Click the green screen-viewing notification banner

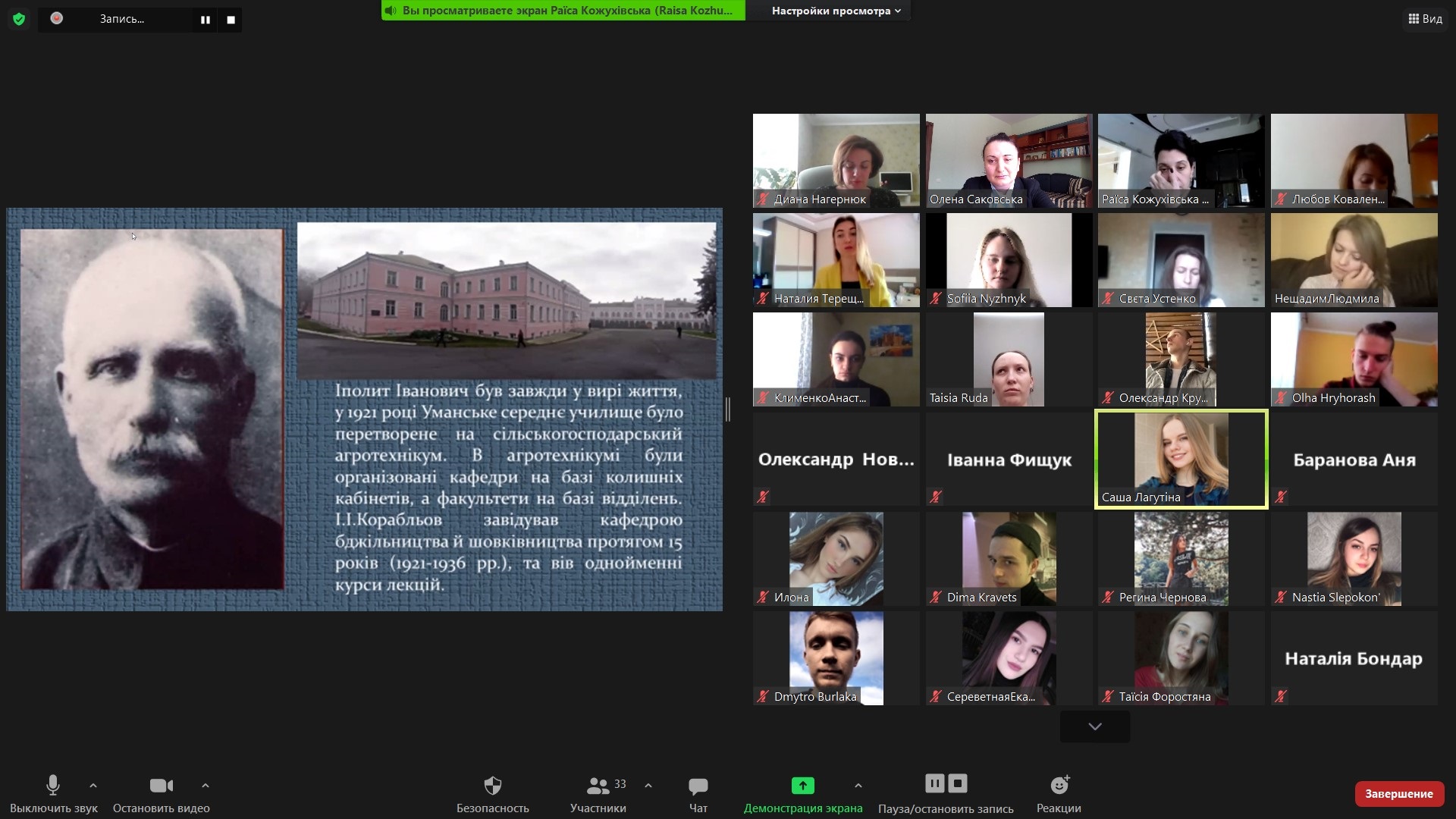point(563,11)
